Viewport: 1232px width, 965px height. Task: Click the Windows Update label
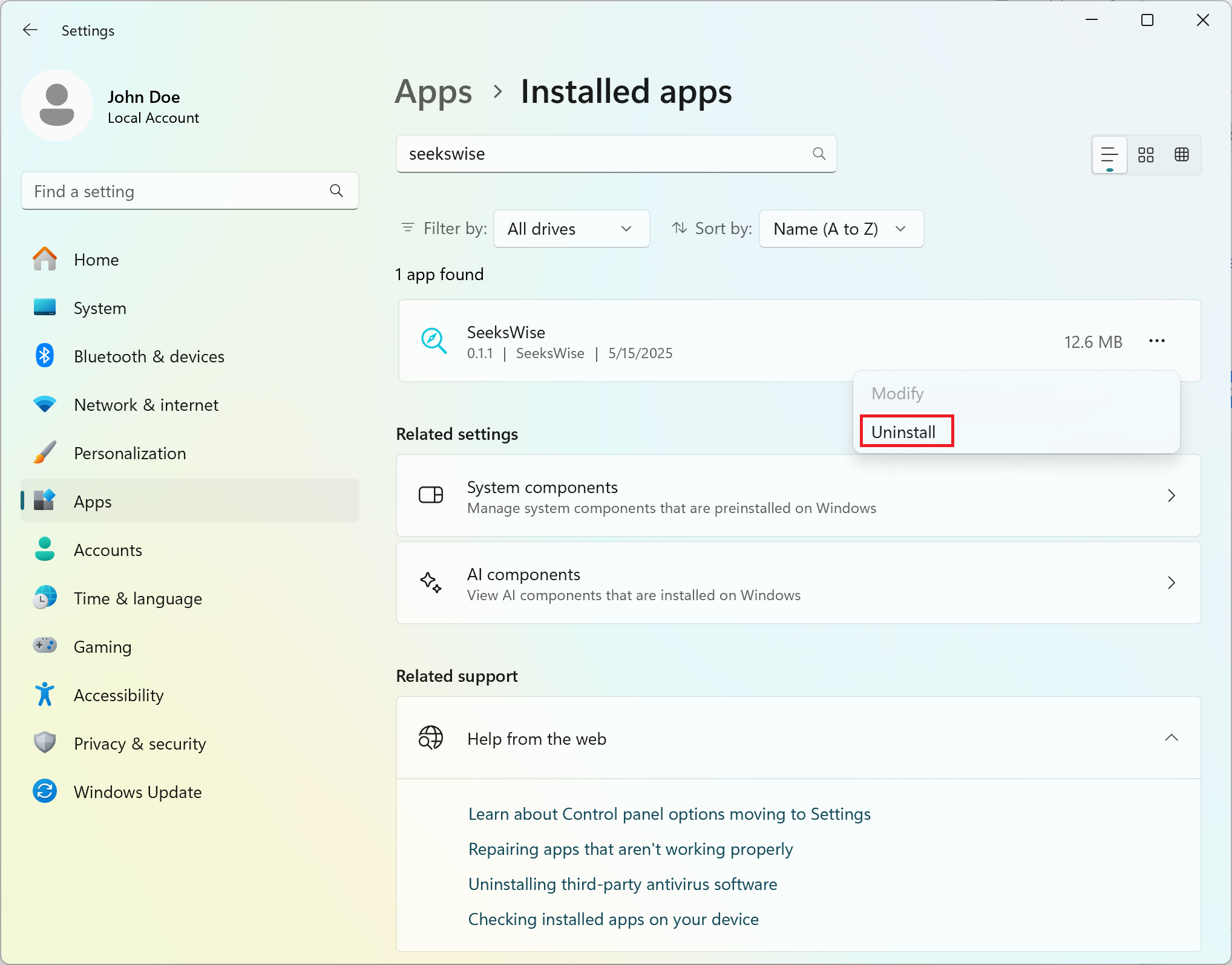tap(137, 792)
